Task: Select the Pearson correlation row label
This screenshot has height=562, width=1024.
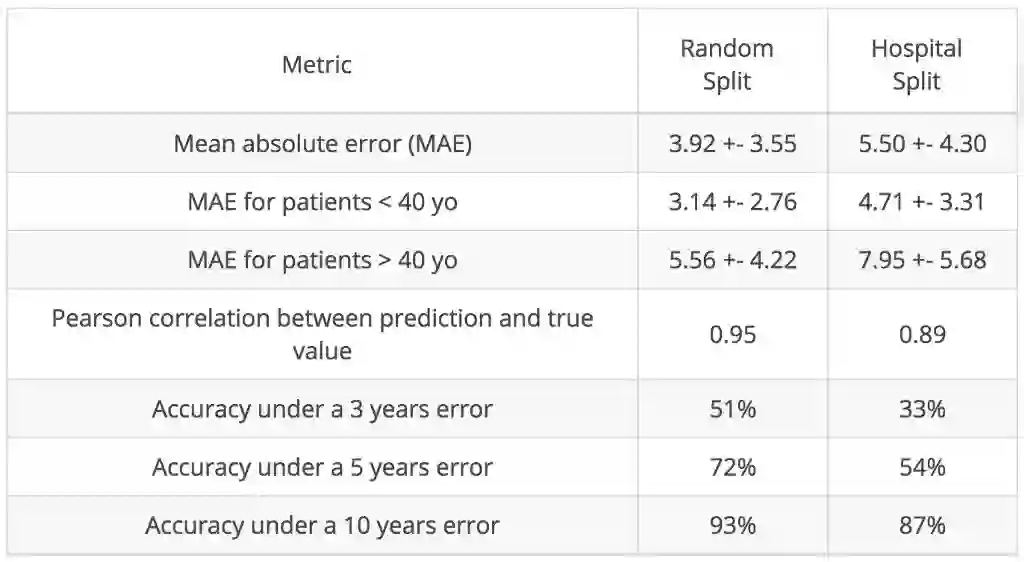Action: pos(323,334)
